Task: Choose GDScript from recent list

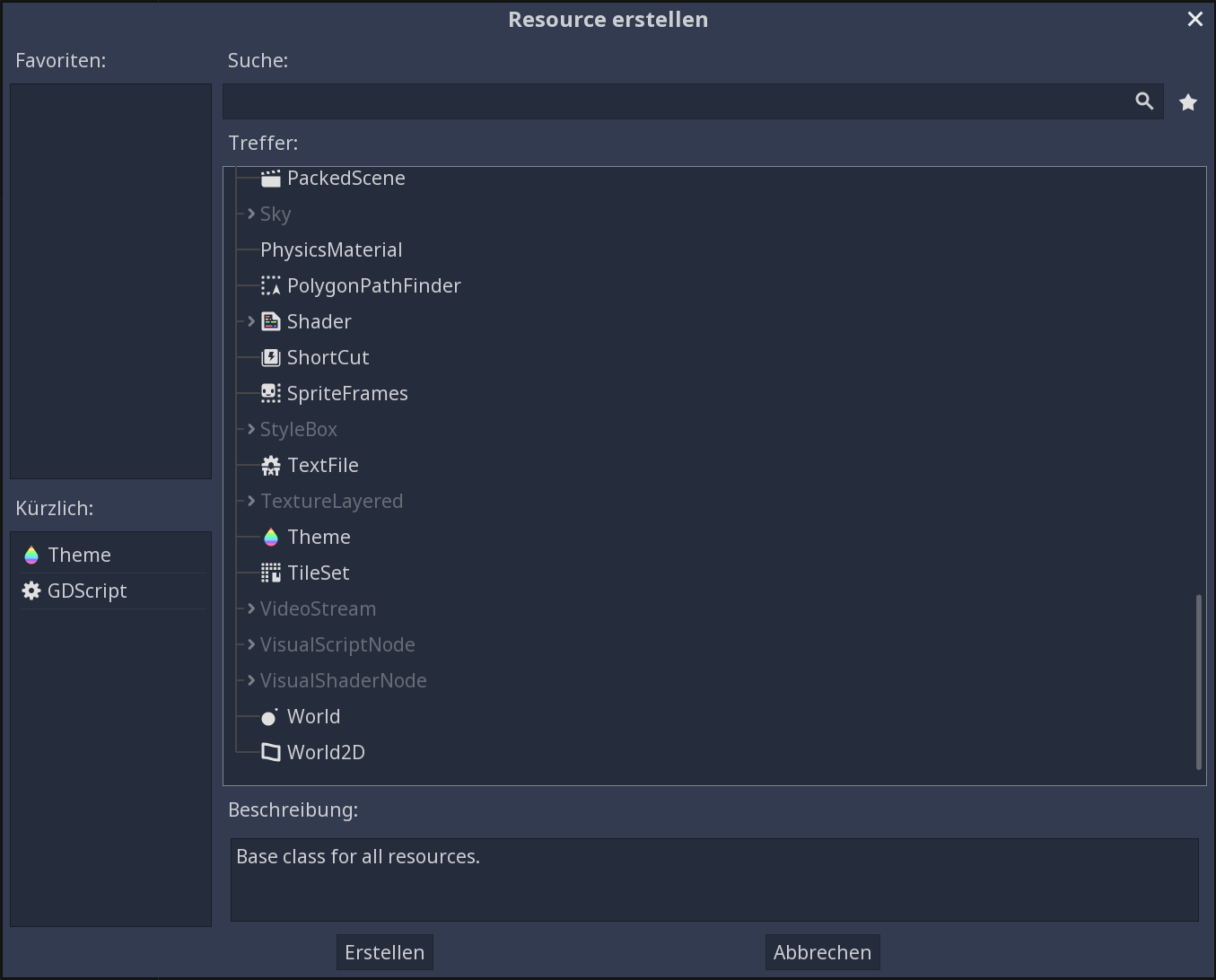Action: [x=112, y=591]
